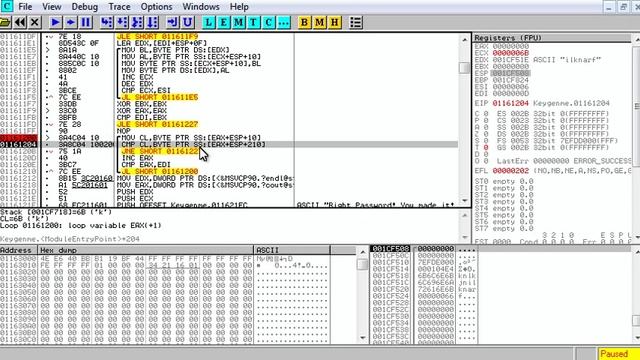Click the Stack [001CF718]=6B info line
The width and height of the screenshot is (640, 360).
[x=56, y=212]
